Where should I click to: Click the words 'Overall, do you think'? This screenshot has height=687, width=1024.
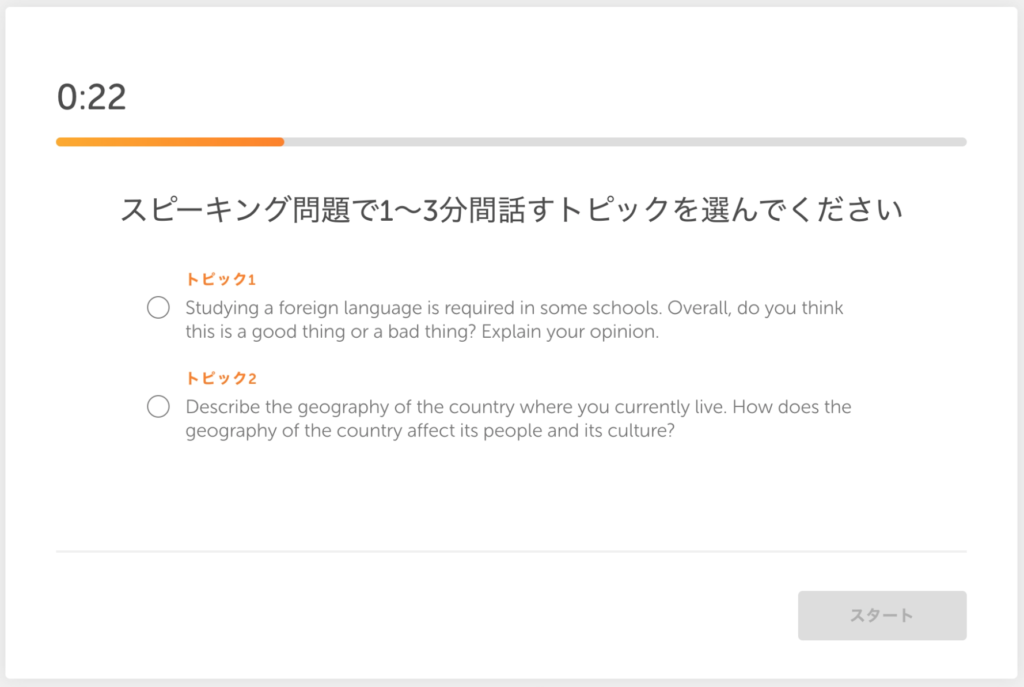(x=756, y=308)
